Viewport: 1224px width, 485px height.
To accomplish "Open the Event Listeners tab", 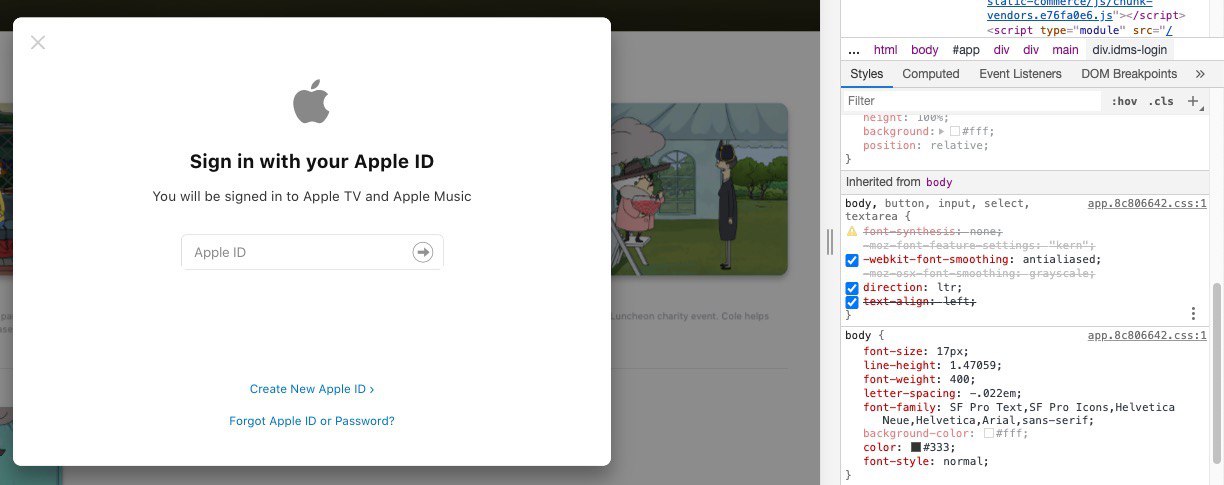I will [x=1020, y=74].
